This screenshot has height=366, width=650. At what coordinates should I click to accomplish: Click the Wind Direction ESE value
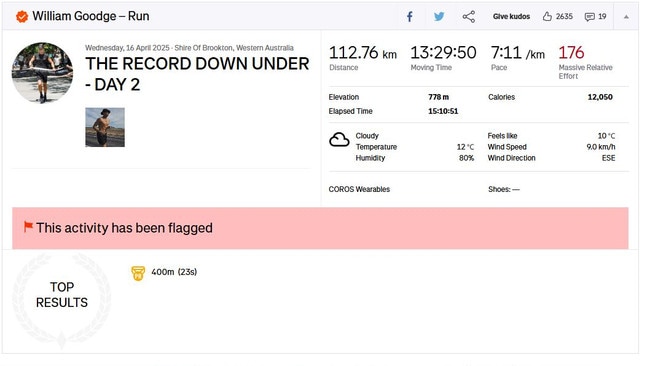[x=609, y=158]
